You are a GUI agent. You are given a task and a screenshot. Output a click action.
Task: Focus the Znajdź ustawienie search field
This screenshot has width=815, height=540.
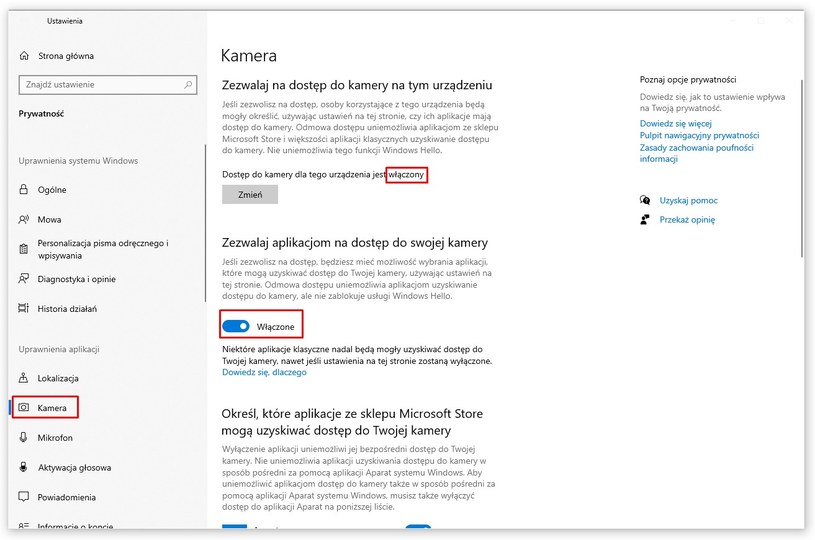(x=108, y=84)
